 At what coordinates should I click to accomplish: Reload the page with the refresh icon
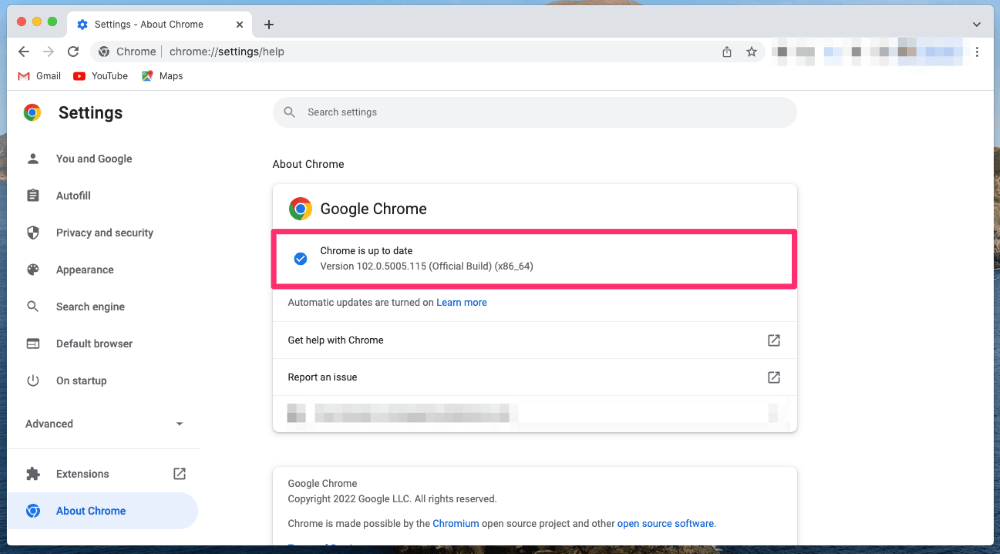point(73,52)
